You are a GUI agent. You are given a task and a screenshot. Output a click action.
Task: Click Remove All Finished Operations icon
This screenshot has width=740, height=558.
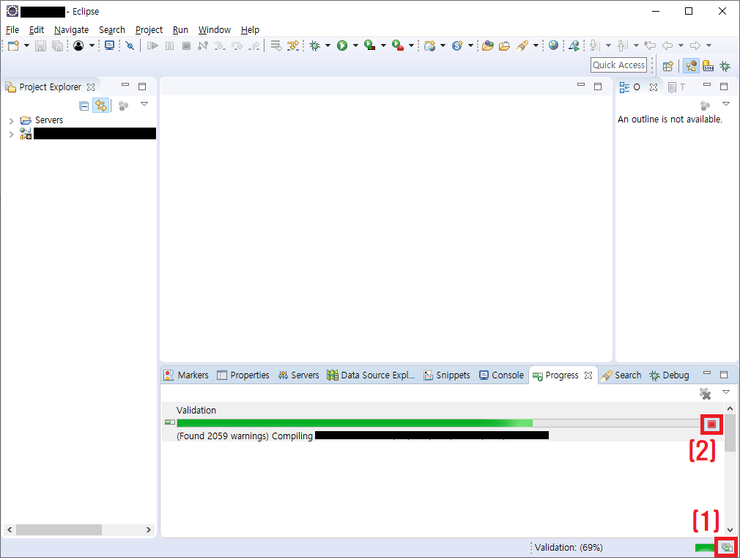(x=705, y=394)
